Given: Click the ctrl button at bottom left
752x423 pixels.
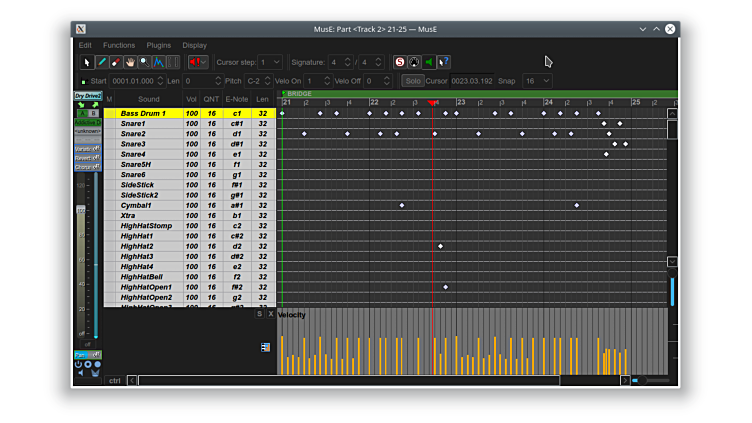Looking at the screenshot, I should (x=115, y=380).
